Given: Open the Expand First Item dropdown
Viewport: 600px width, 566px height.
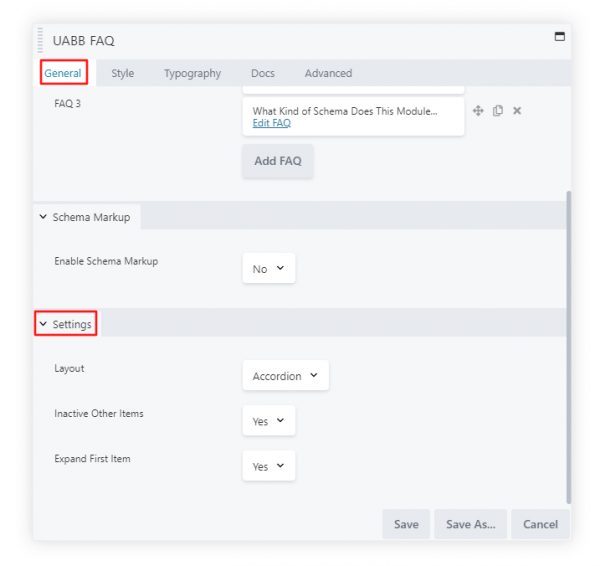Looking at the screenshot, I should [269, 466].
